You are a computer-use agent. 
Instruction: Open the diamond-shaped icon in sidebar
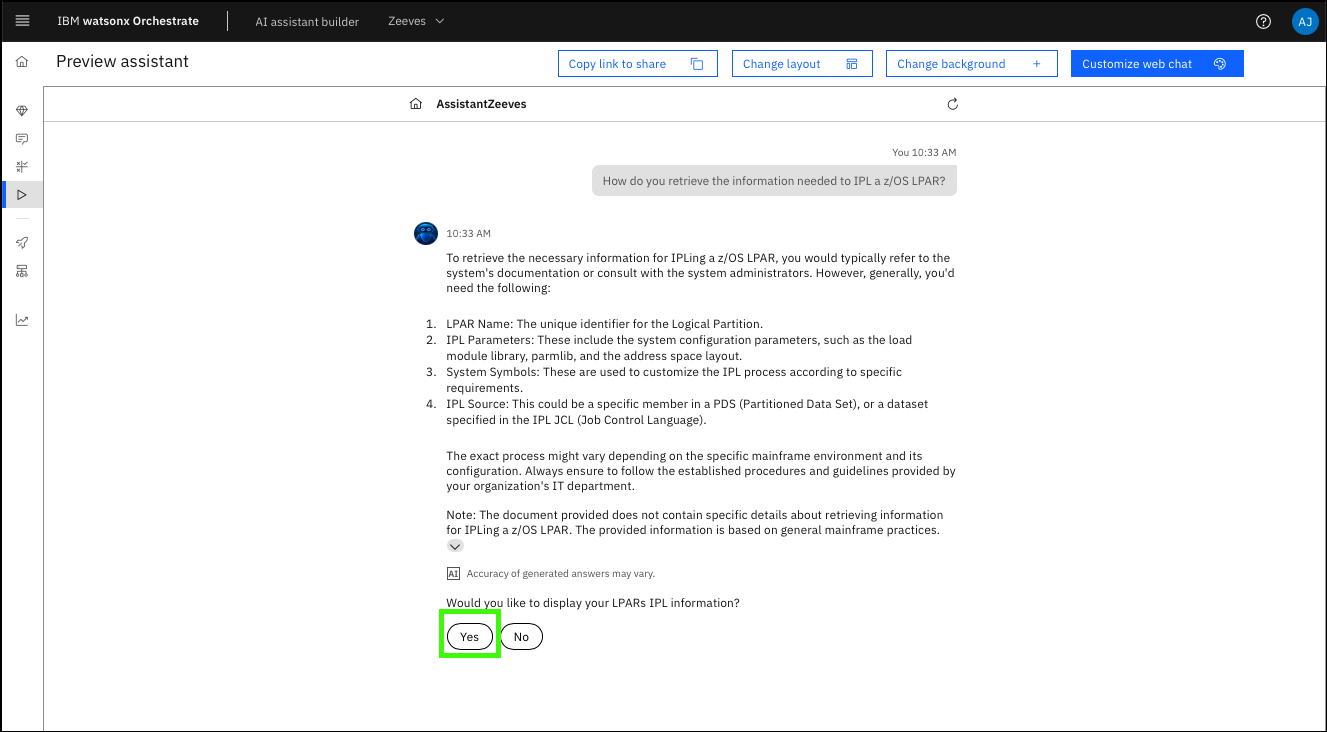pyautogui.click(x=22, y=111)
